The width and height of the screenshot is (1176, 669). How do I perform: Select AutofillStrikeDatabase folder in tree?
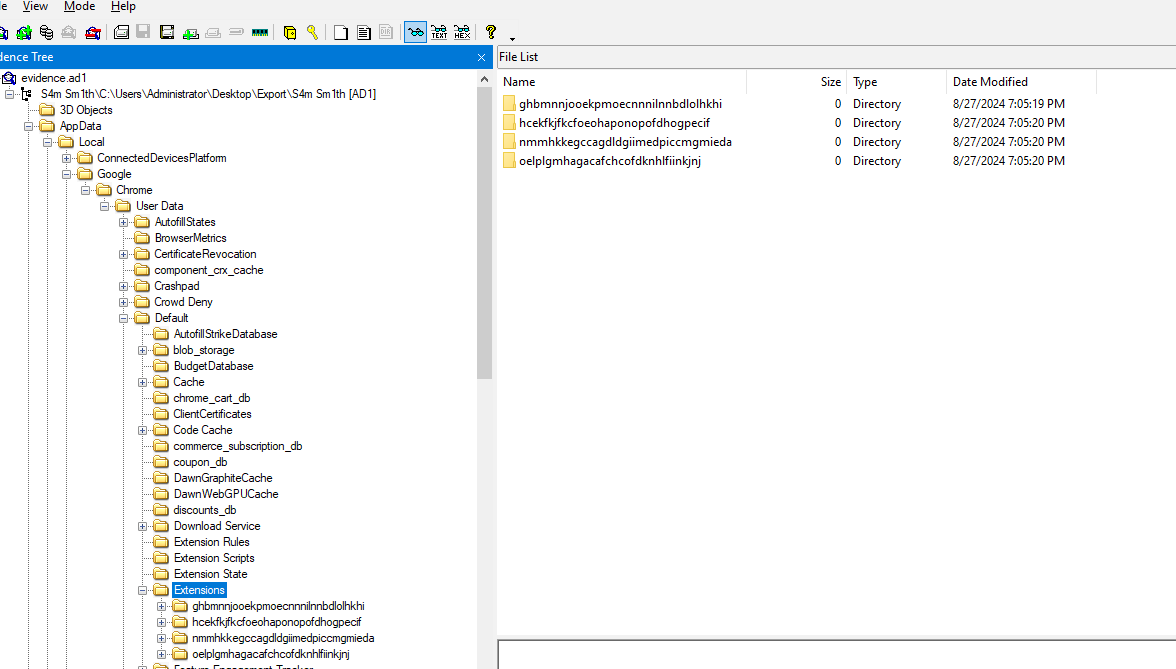[225, 334]
